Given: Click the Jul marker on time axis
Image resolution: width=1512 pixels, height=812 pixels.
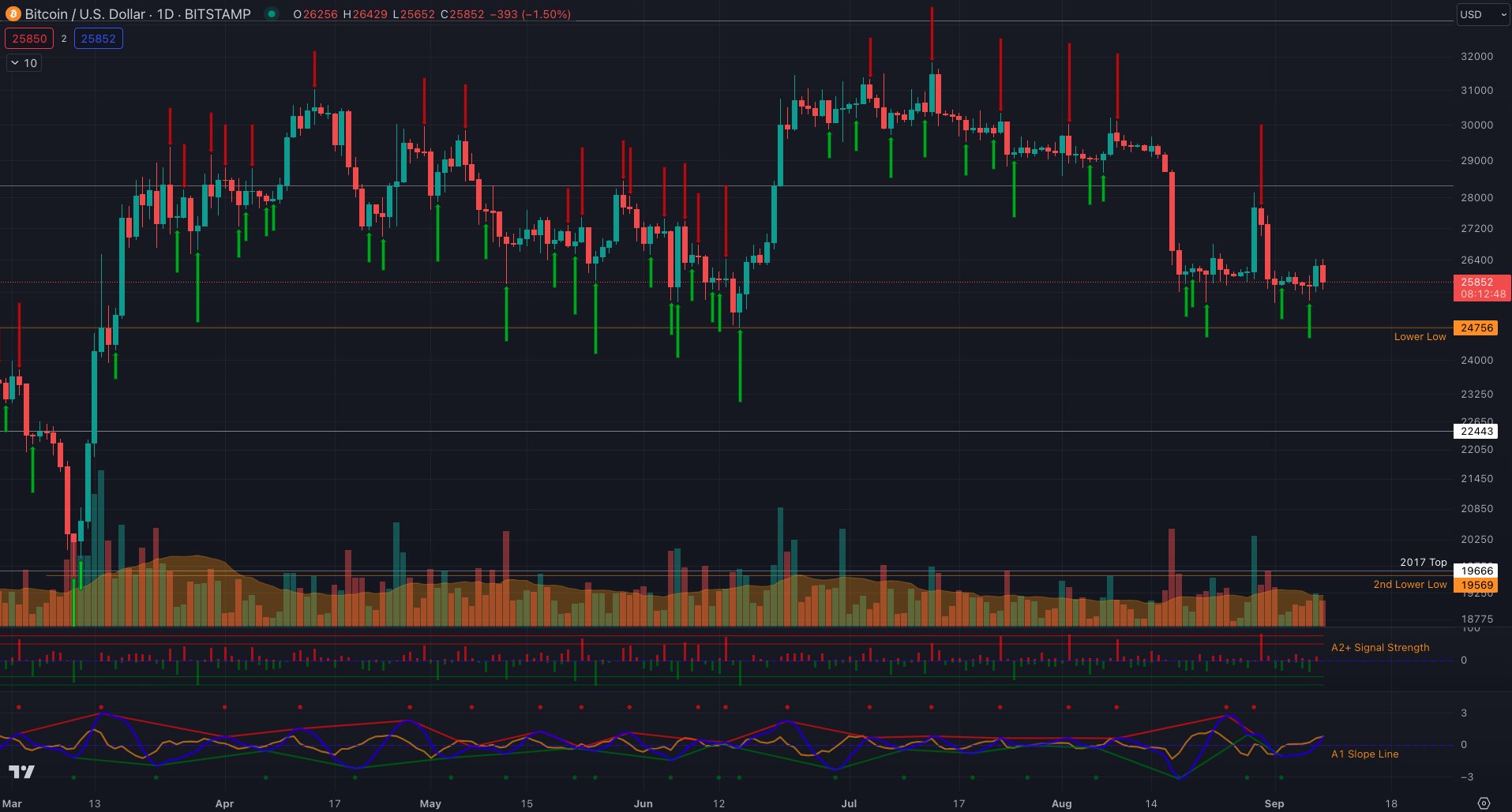Looking at the screenshot, I should click(x=849, y=803).
